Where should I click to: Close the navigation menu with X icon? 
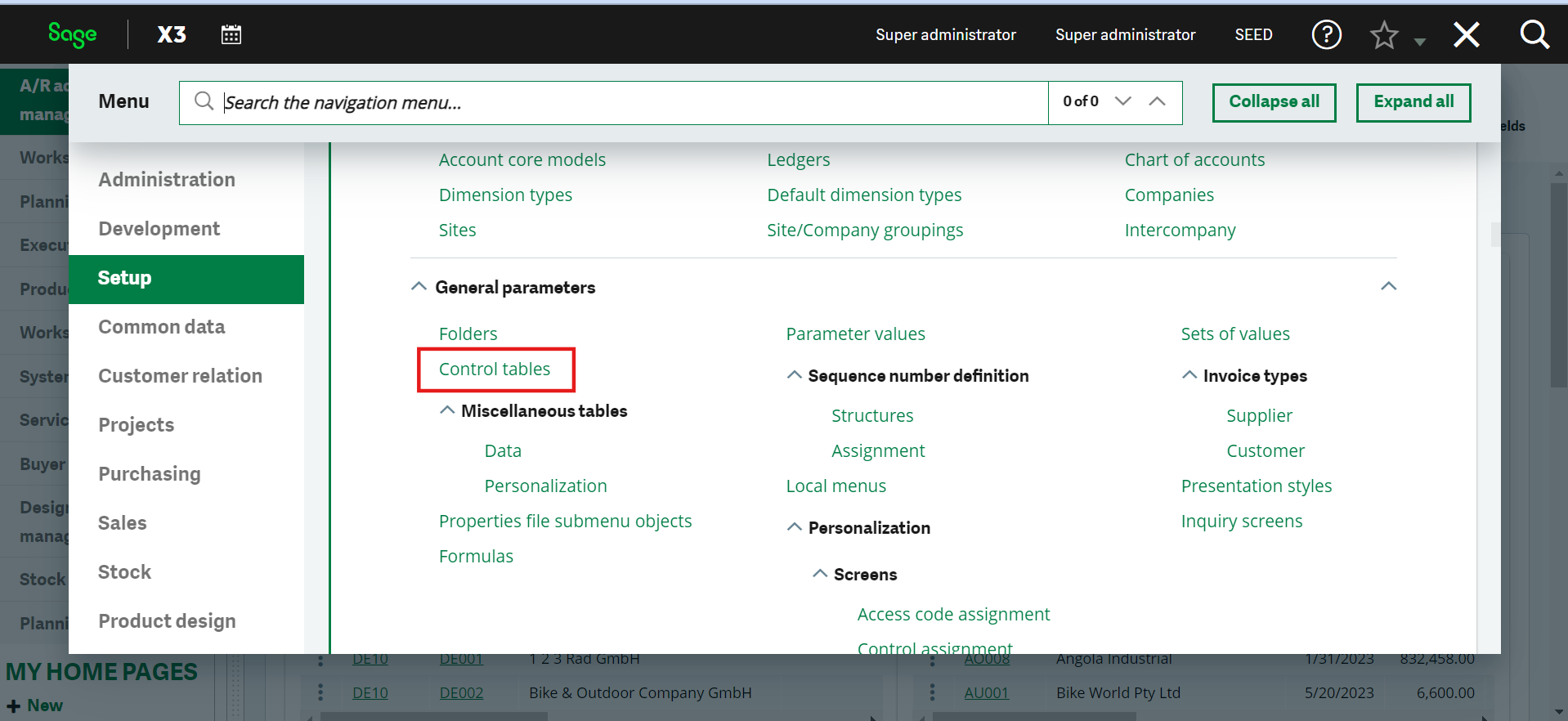[x=1466, y=34]
